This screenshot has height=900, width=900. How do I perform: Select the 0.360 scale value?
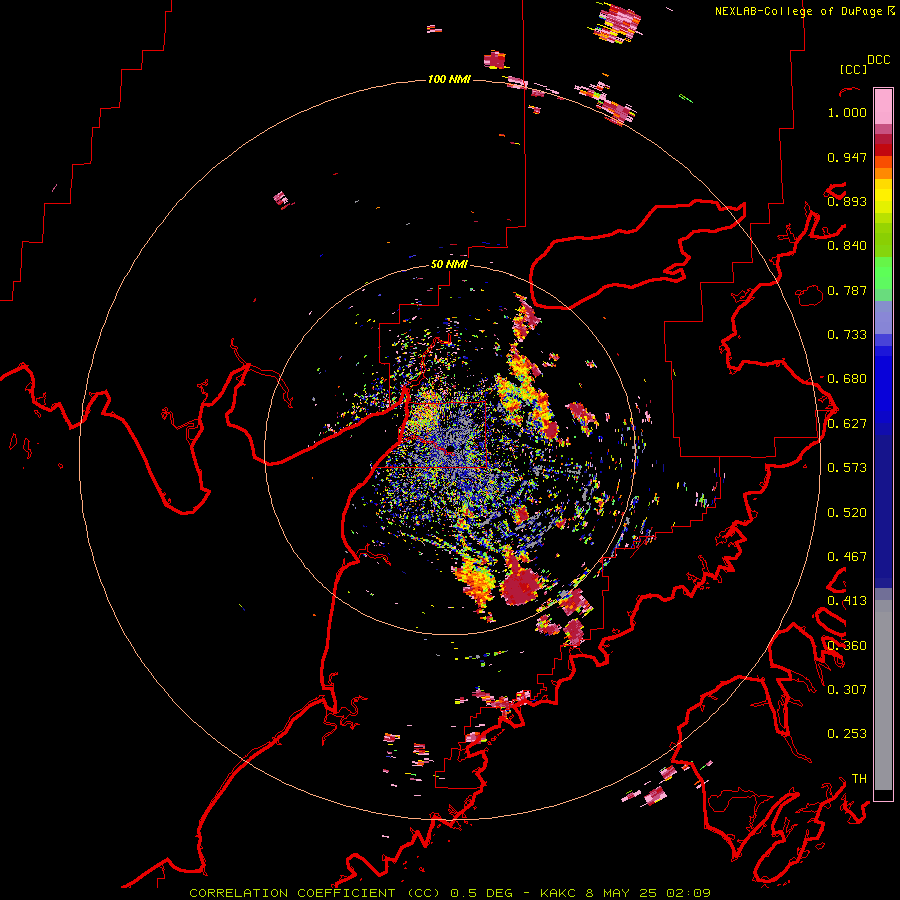click(847, 646)
